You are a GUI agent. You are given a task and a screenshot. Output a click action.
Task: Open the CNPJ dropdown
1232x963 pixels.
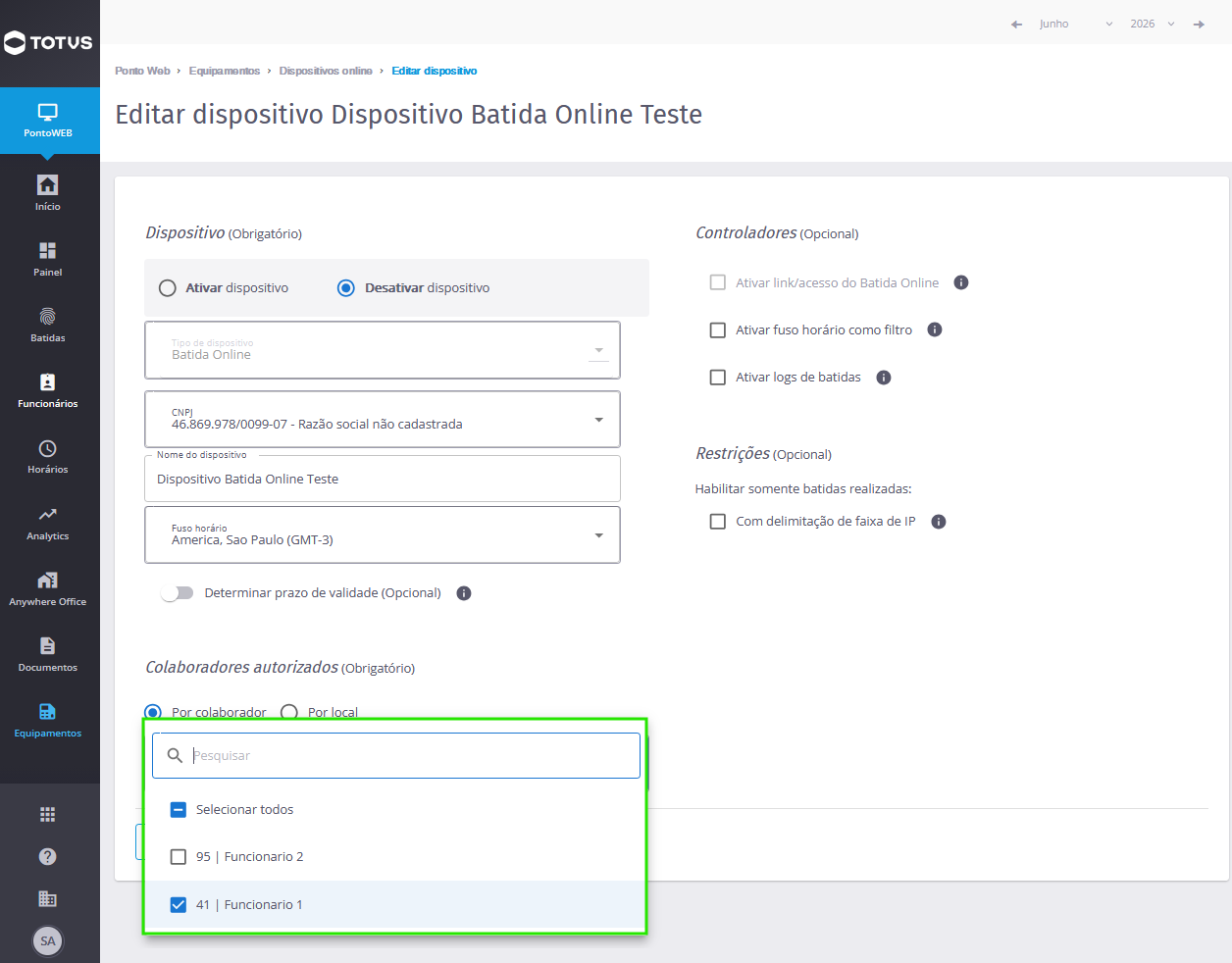(x=383, y=420)
